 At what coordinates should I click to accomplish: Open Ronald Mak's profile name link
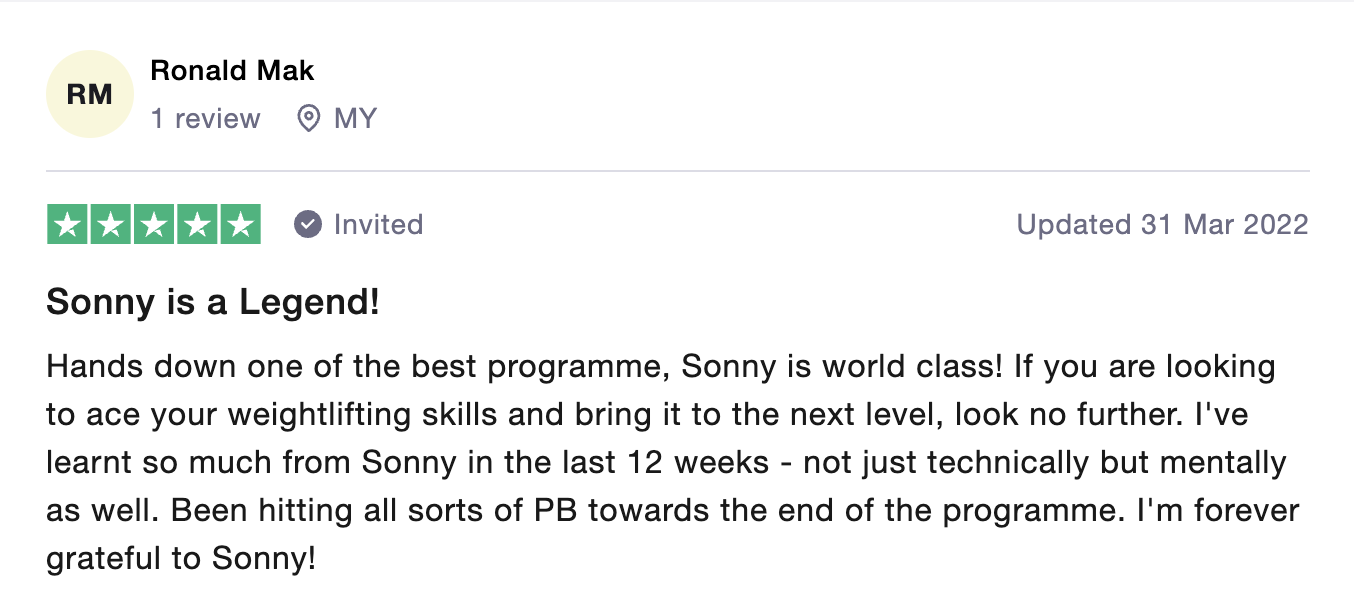[x=232, y=71]
